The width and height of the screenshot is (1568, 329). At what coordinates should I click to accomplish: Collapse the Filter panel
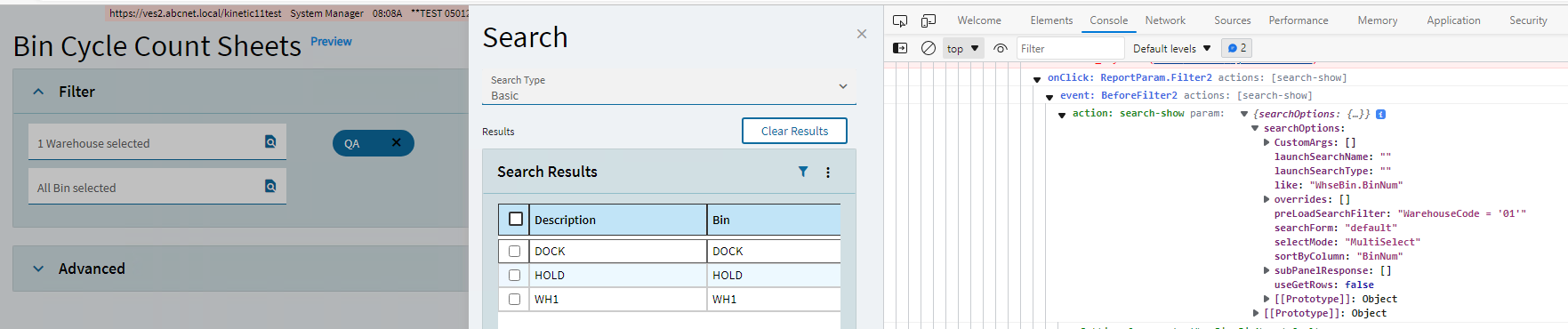point(38,92)
